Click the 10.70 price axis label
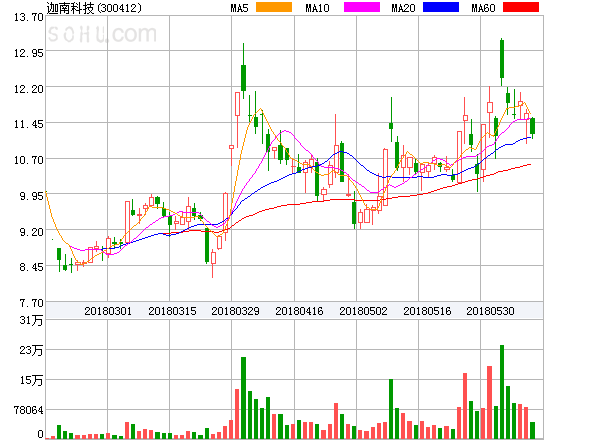 [x=29, y=160]
